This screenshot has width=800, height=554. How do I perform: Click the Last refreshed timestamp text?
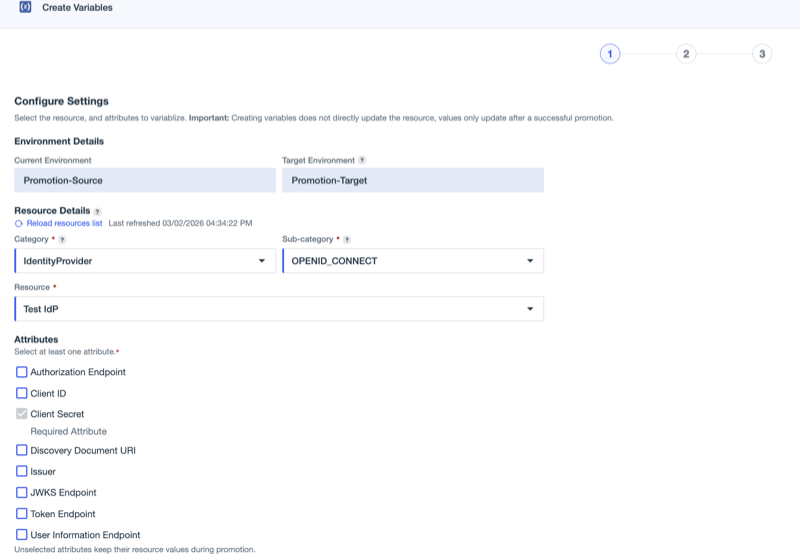(x=180, y=223)
